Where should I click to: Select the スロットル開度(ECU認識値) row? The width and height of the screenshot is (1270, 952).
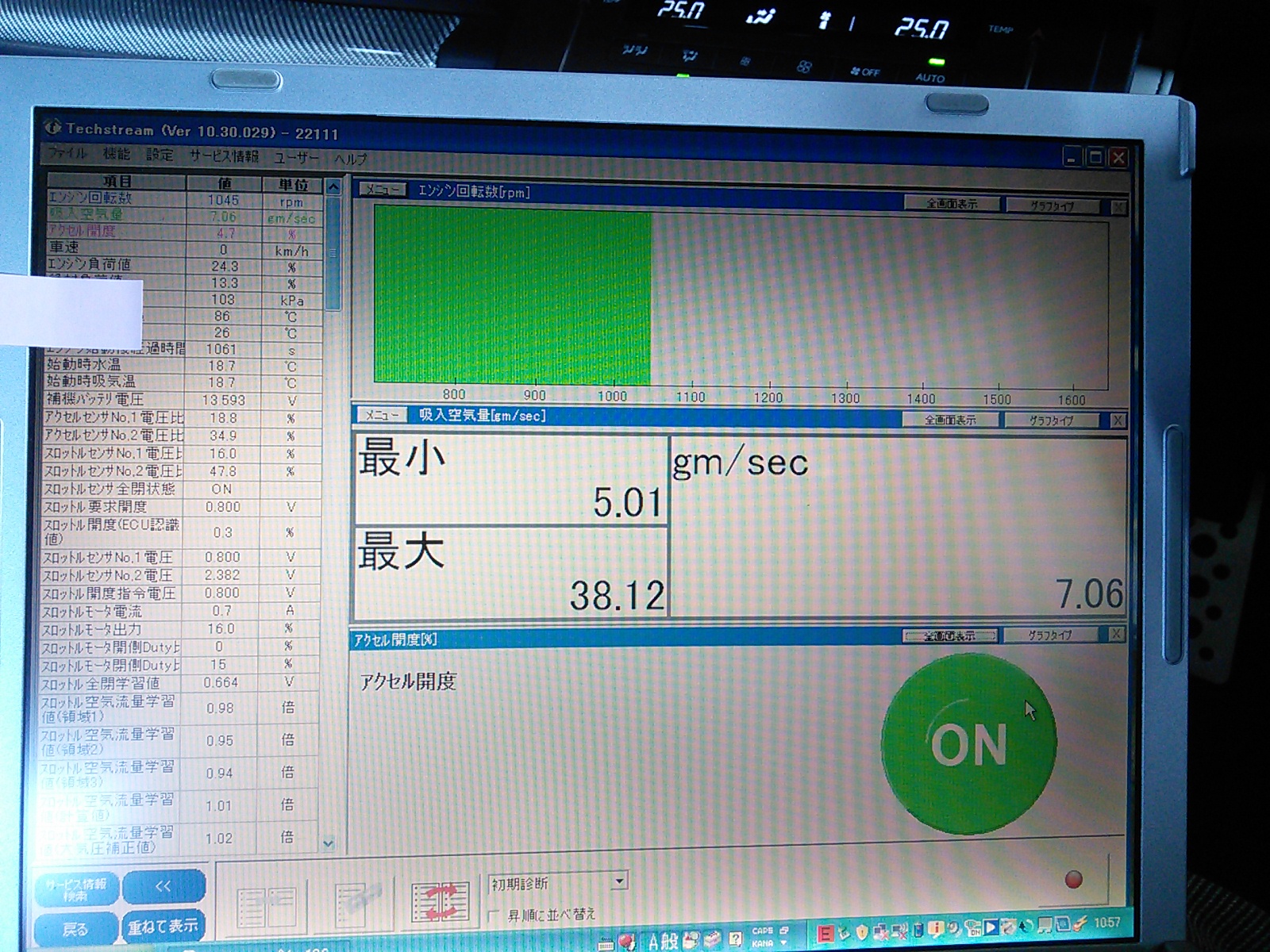point(182,532)
